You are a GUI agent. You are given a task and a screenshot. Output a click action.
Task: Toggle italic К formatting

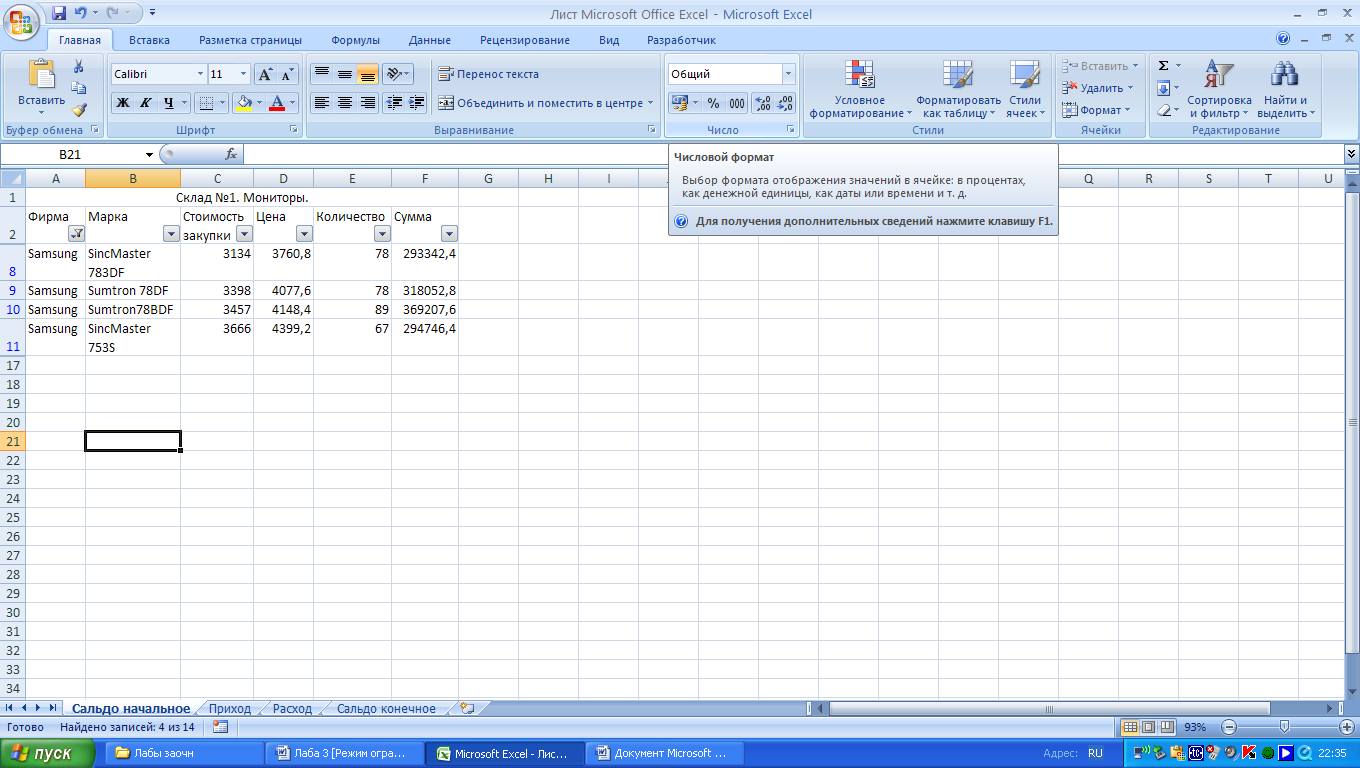click(145, 103)
